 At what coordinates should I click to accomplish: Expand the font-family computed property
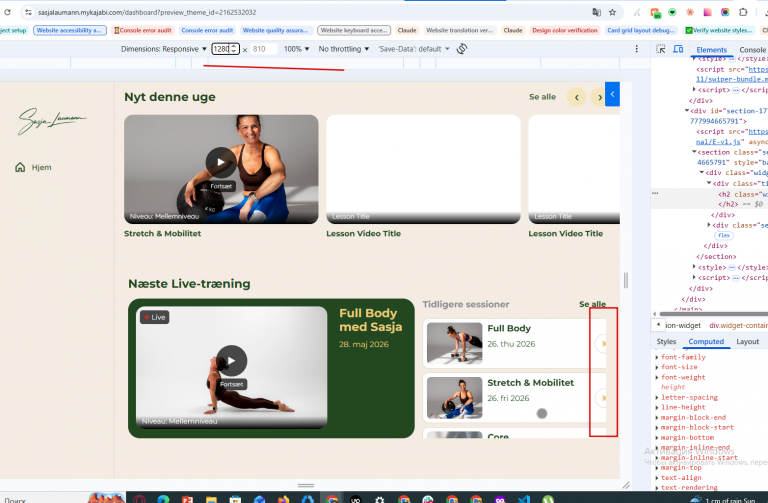(x=657, y=357)
